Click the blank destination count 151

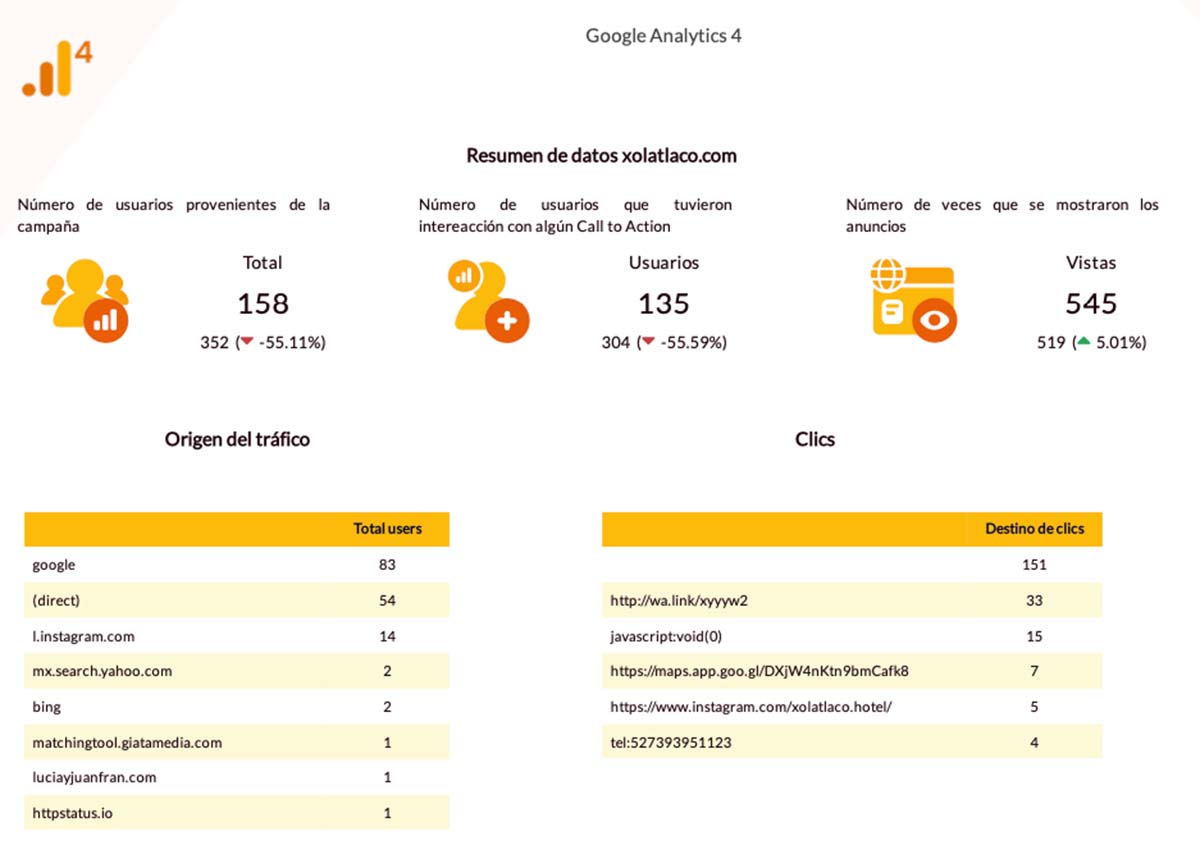click(x=1034, y=565)
